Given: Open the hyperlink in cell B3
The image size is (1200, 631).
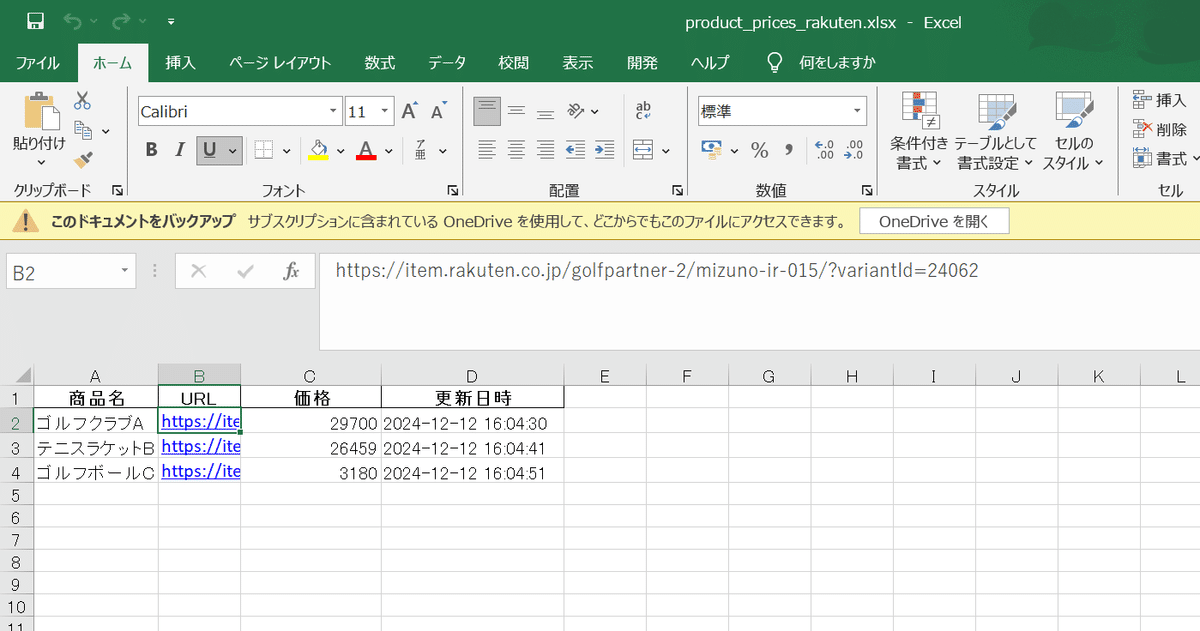Looking at the screenshot, I should click(200, 446).
